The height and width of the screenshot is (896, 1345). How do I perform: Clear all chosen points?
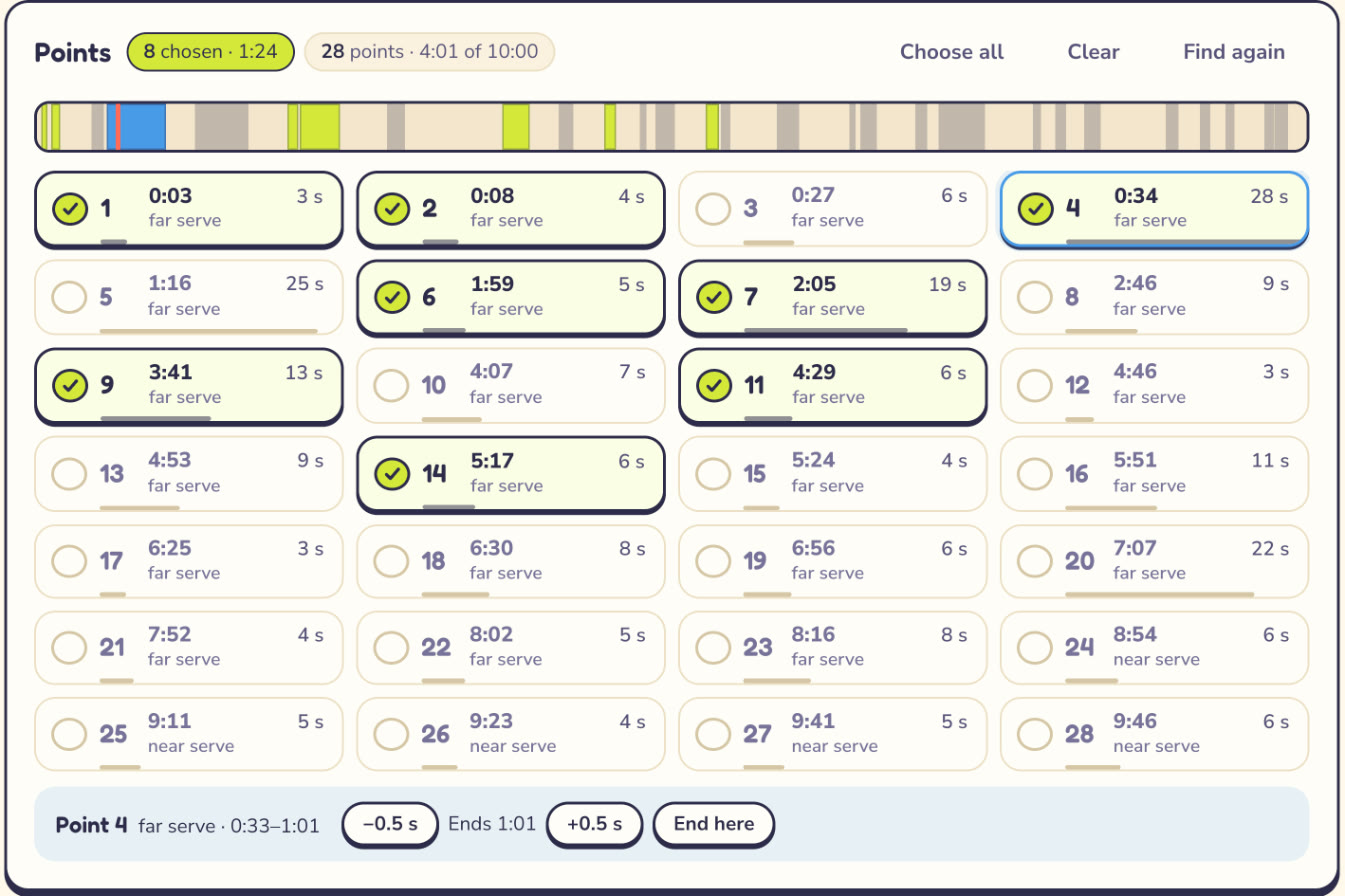[x=1094, y=52]
